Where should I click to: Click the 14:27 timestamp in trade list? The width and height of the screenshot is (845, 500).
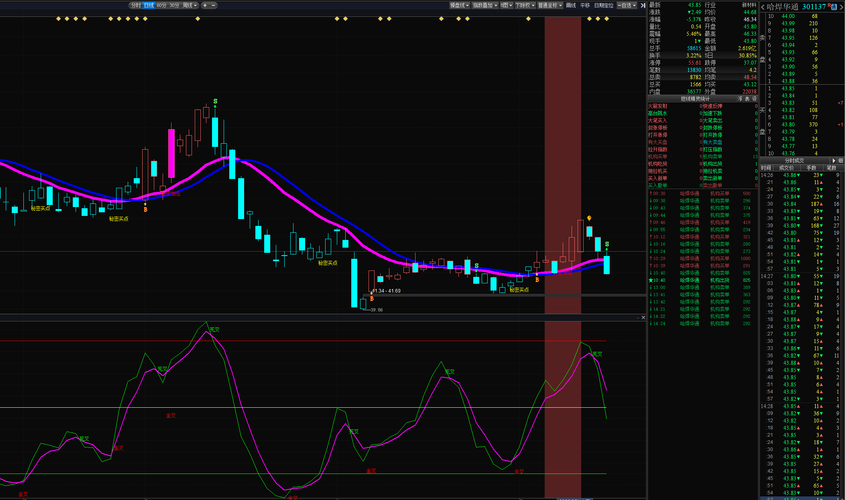pyautogui.click(x=766, y=276)
